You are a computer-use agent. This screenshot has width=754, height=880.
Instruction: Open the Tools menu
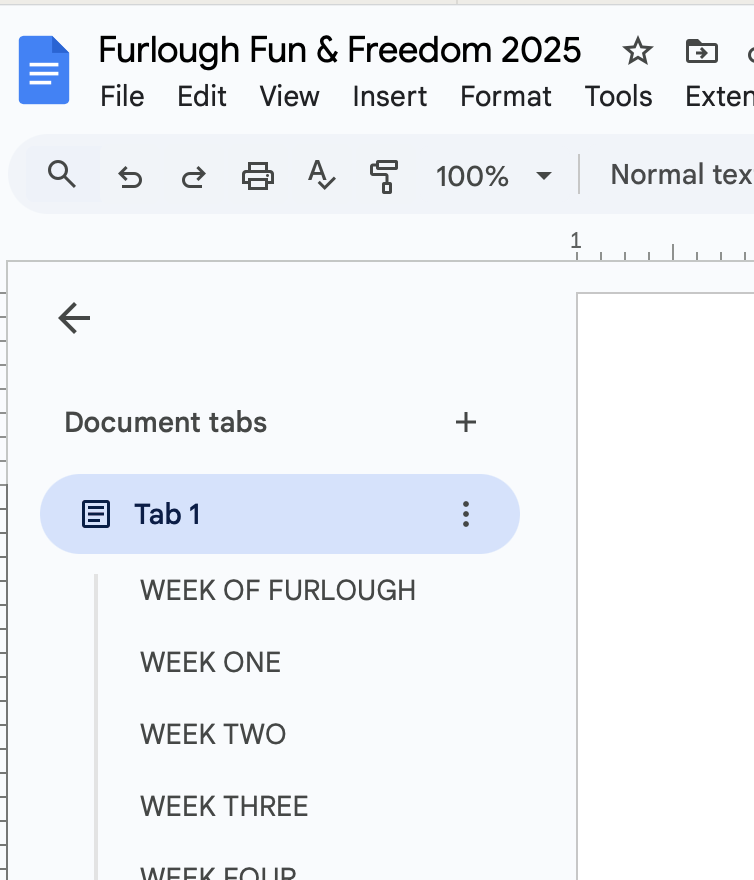click(618, 97)
